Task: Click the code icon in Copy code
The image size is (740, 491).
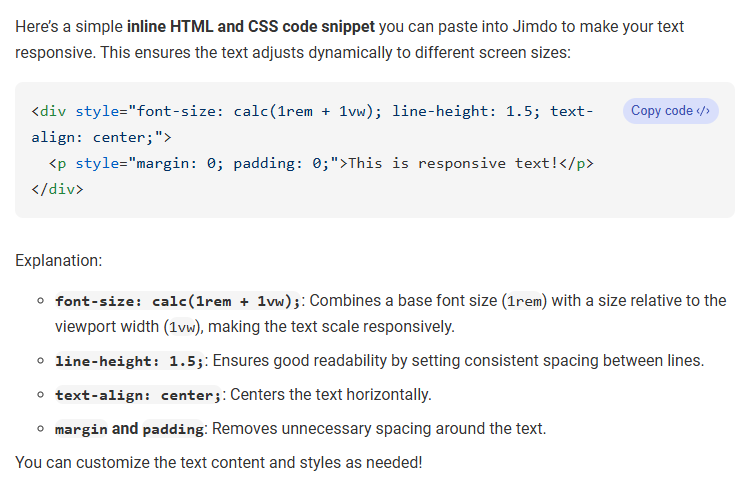Action: pyautogui.click(x=703, y=111)
